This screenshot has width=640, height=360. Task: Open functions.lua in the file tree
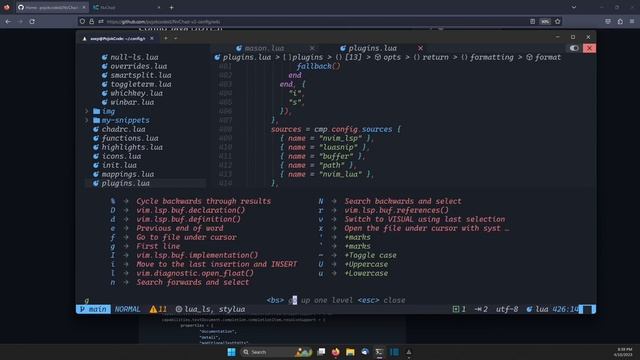pyautogui.click(x=130, y=138)
